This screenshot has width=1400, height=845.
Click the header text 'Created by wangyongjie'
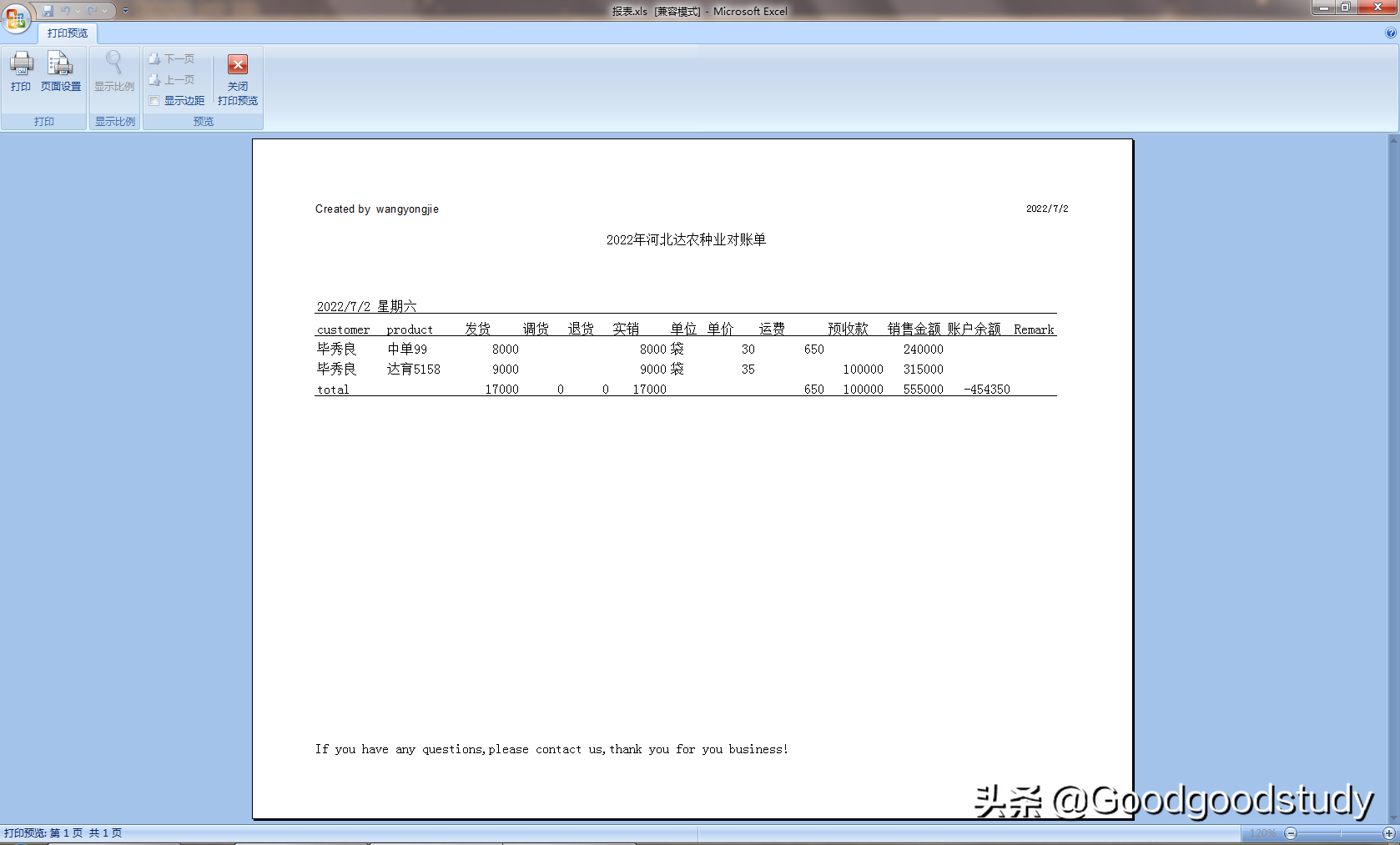click(x=377, y=209)
